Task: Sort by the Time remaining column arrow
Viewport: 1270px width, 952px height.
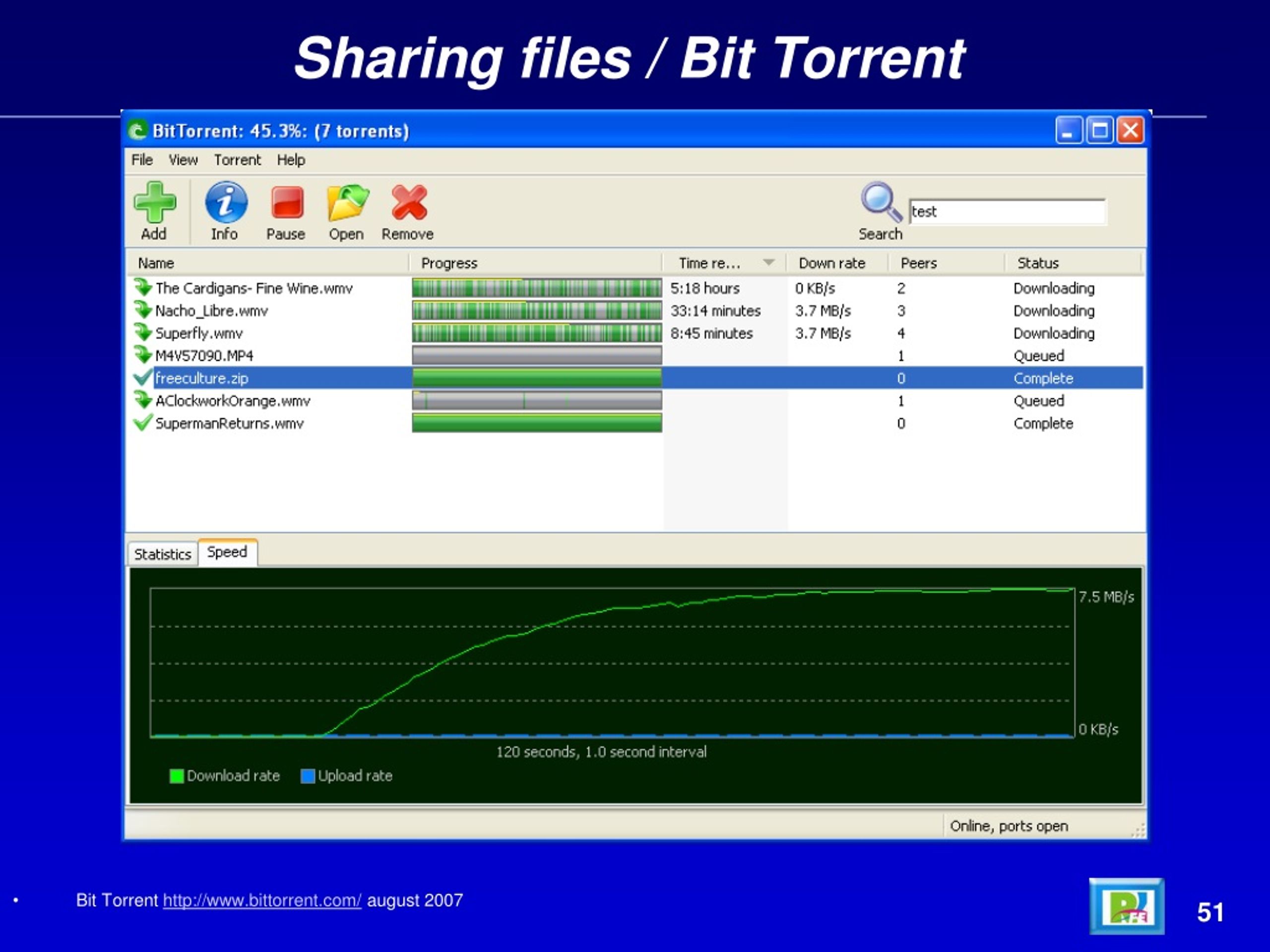Action: (x=768, y=263)
